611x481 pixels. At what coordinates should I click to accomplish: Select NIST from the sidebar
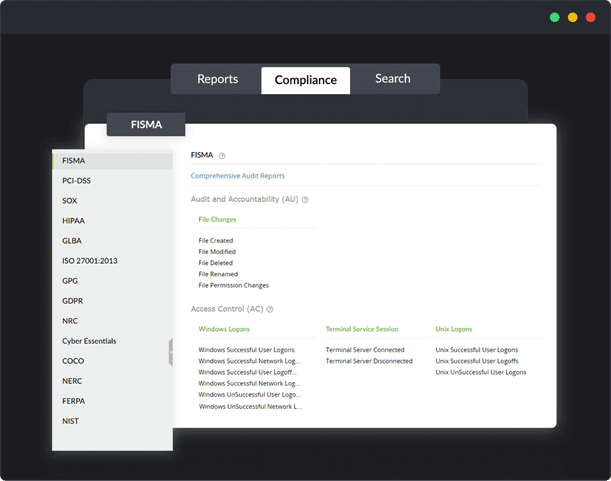(x=113, y=421)
